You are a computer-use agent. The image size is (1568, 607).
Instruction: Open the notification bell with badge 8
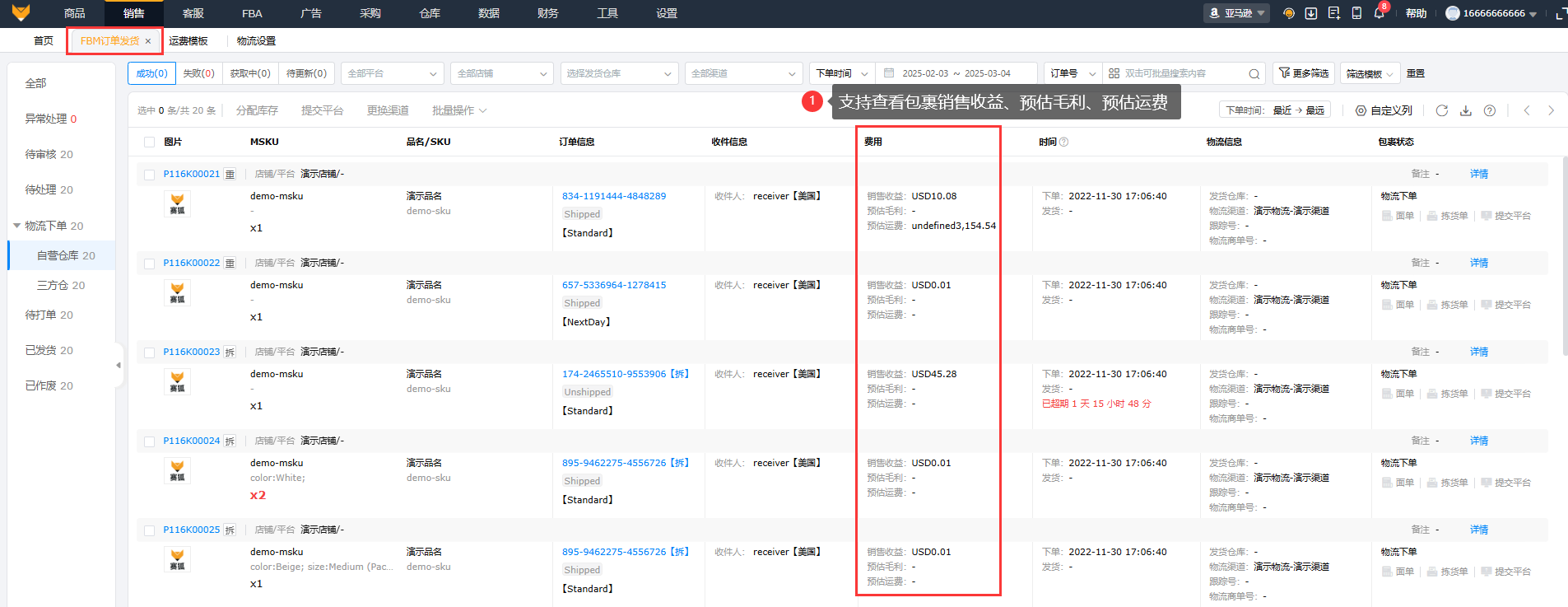pyautogui.click(x=1380, y=13)
